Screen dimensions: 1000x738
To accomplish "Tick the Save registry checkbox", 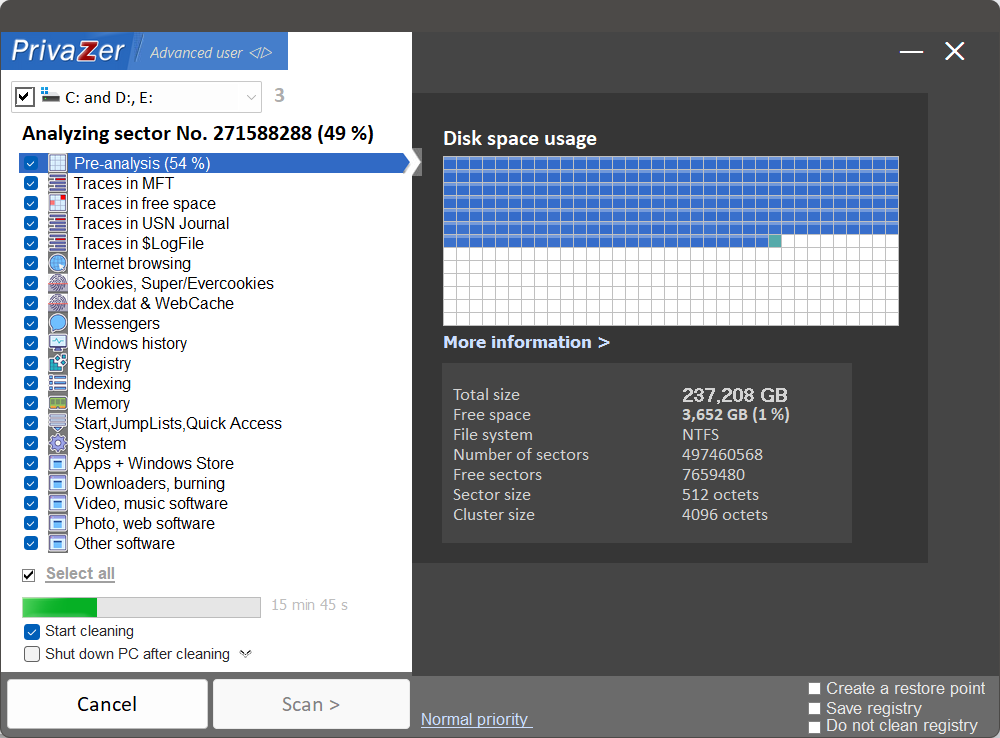I will click(815, 708).
